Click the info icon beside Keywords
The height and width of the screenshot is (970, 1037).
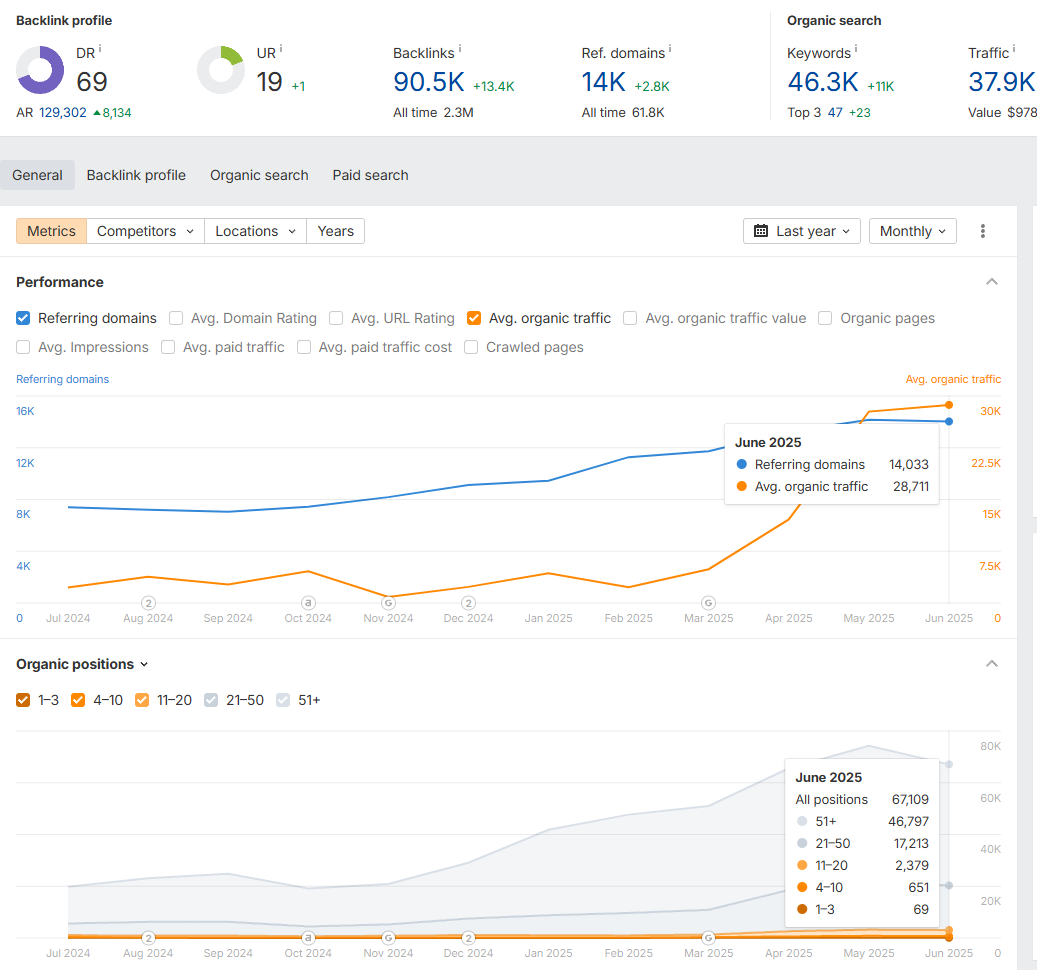(856, 48)
